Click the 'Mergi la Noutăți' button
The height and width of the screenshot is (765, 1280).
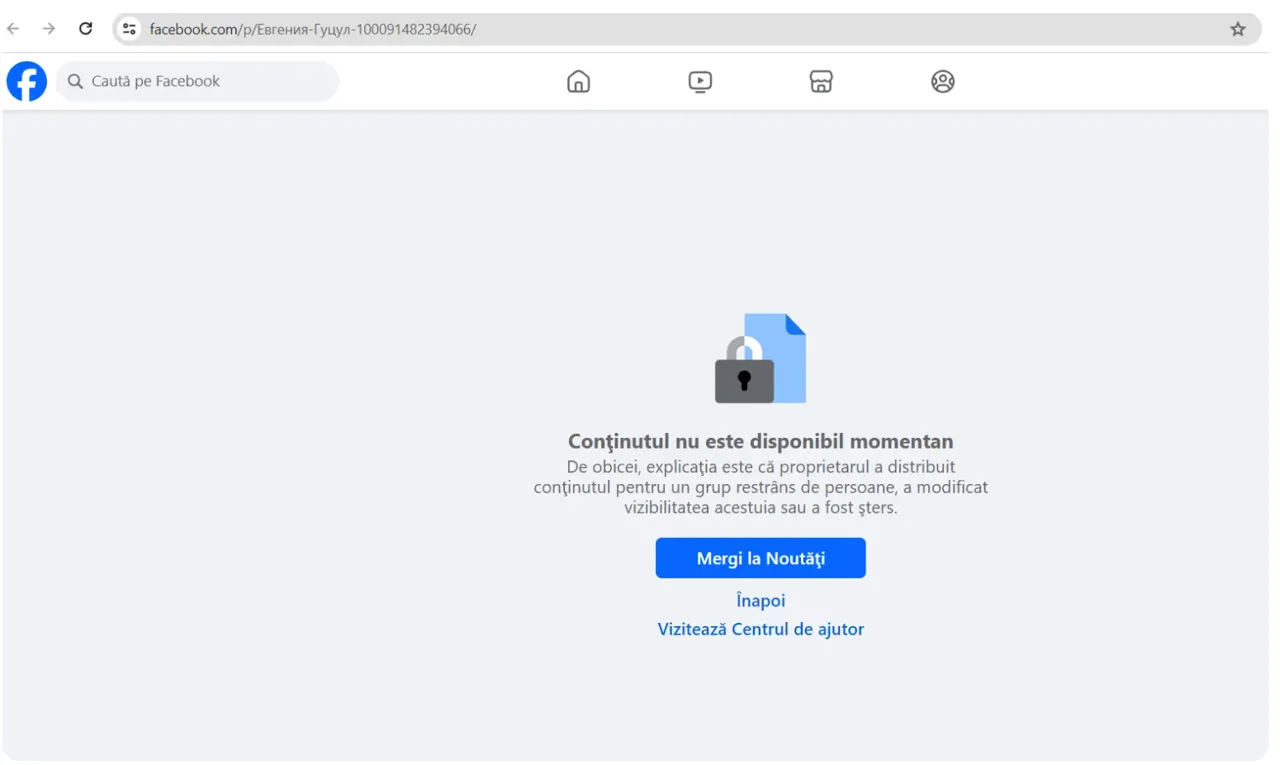(x=761, y=558)
